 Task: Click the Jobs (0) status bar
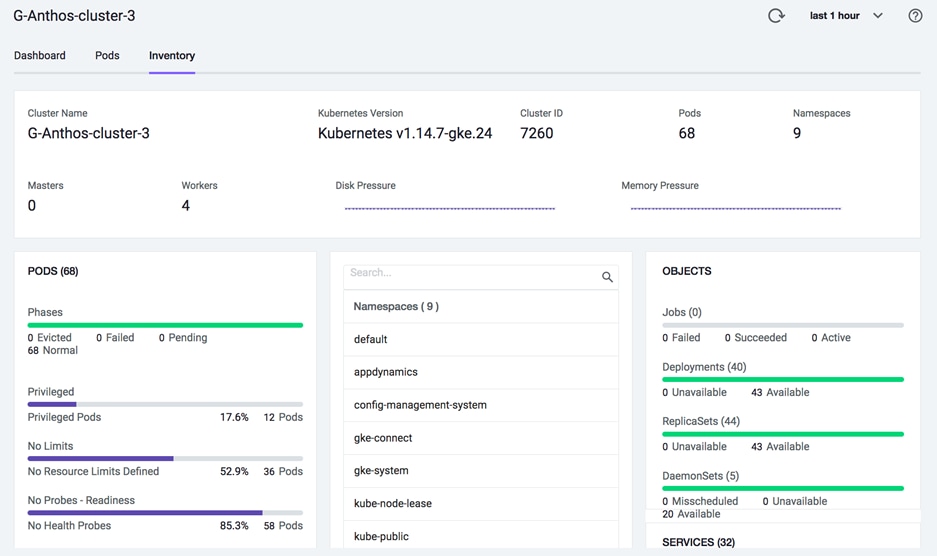pos(783,325)
